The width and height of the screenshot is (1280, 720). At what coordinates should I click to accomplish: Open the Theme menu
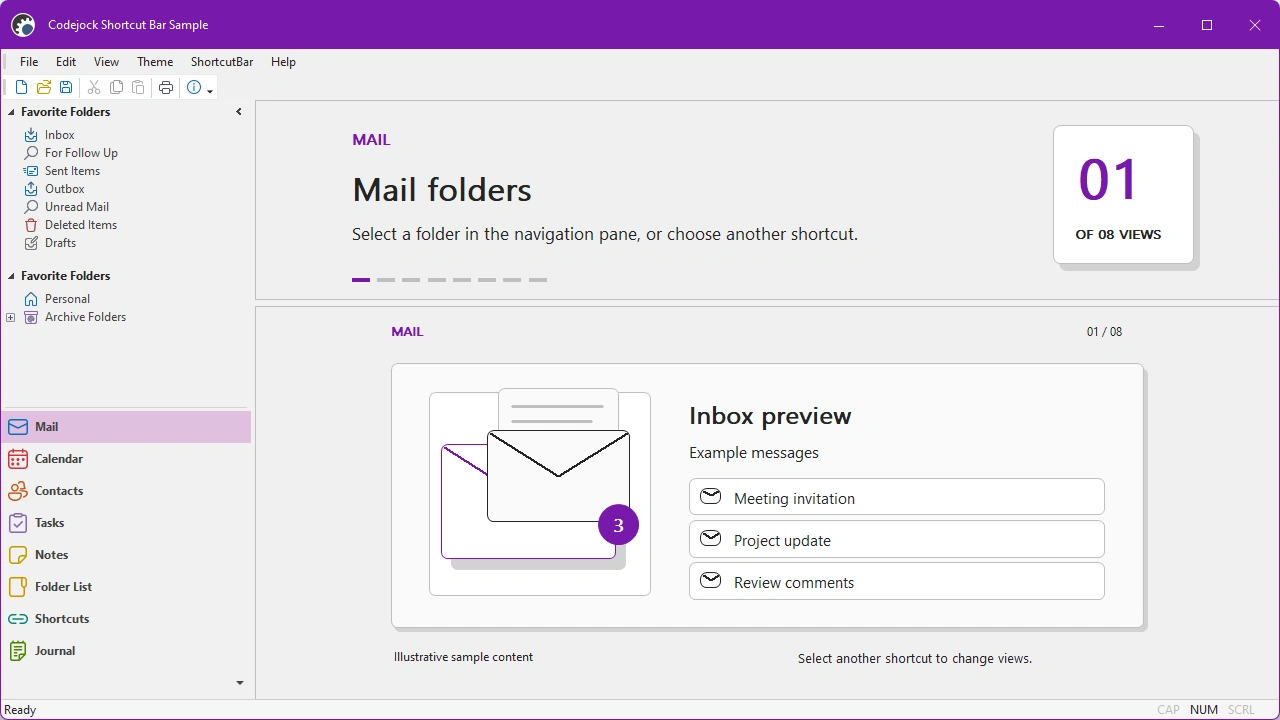point(155,62)
